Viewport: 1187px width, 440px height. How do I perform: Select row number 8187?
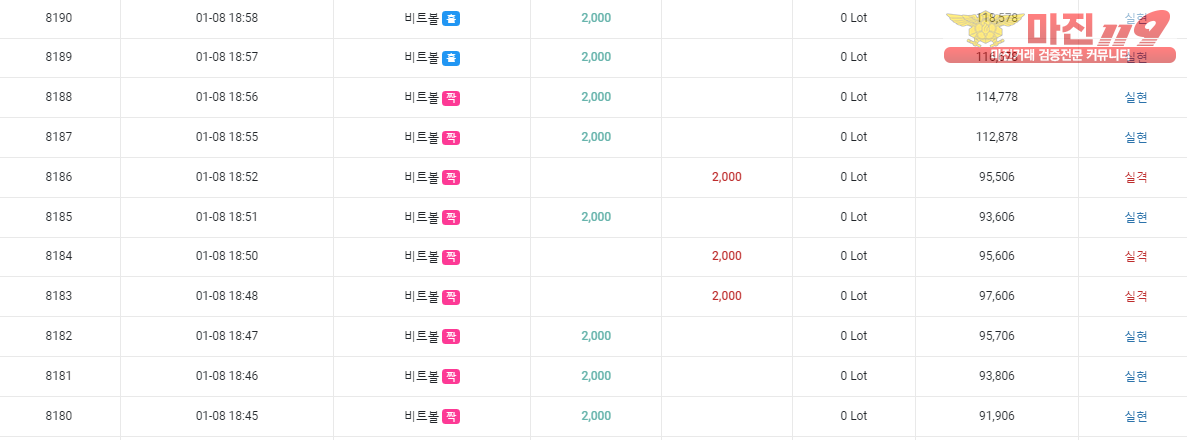pos(59,137)
